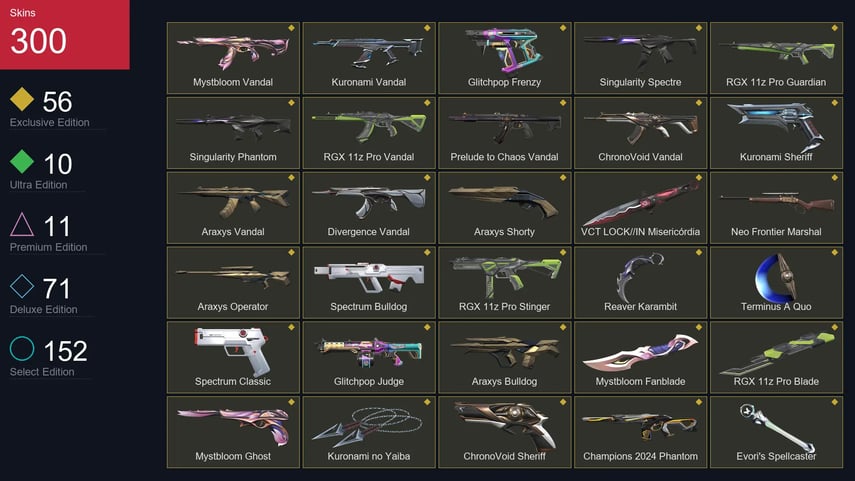Pick the VCT LOCK//IN Misericórdia knife

pyautogui.click(x=640, y=207)
